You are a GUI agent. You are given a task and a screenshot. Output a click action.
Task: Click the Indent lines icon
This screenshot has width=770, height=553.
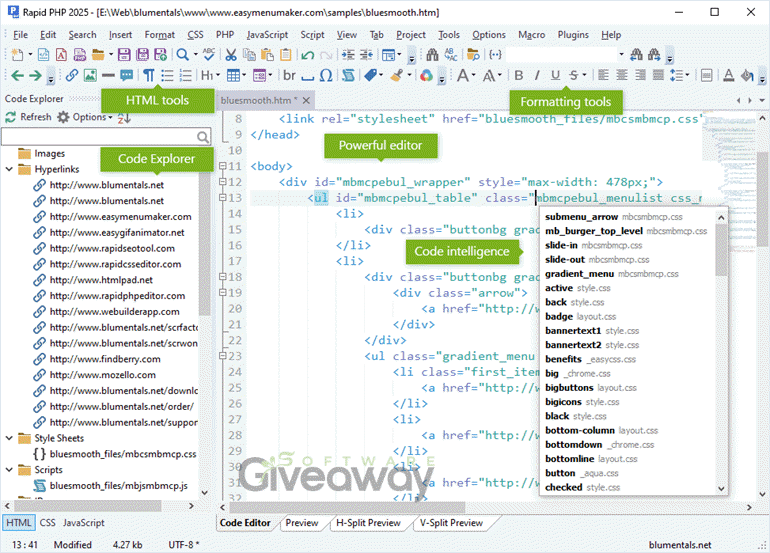point(348,55)
